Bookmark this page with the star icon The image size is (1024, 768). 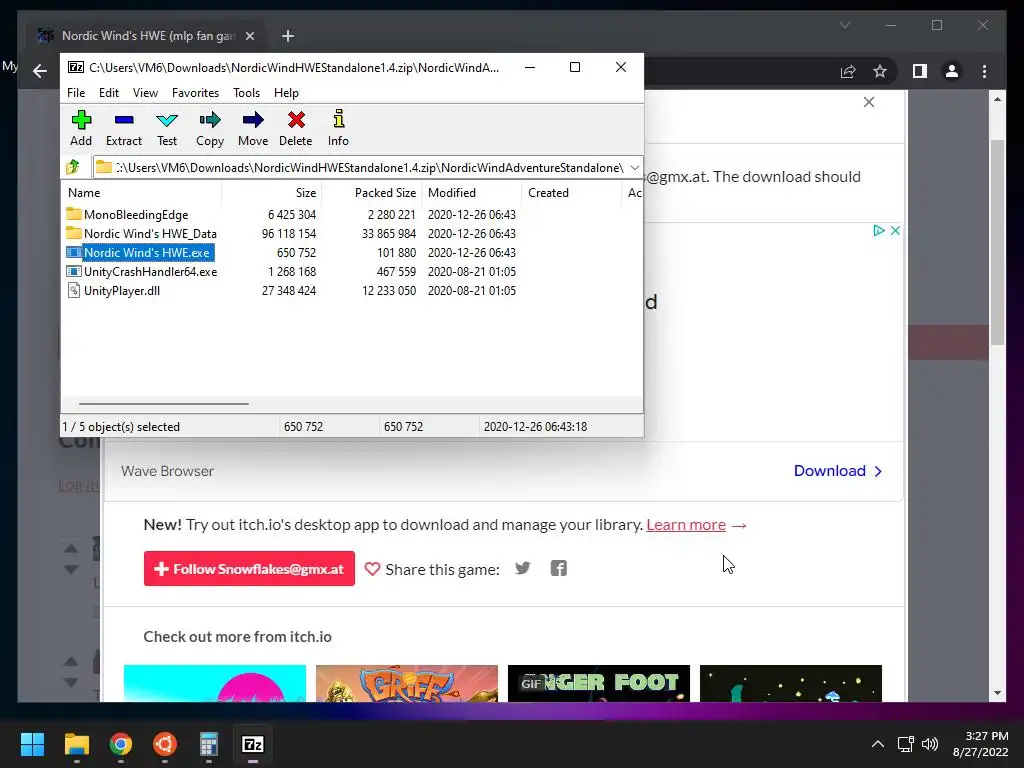pos(880,71)
